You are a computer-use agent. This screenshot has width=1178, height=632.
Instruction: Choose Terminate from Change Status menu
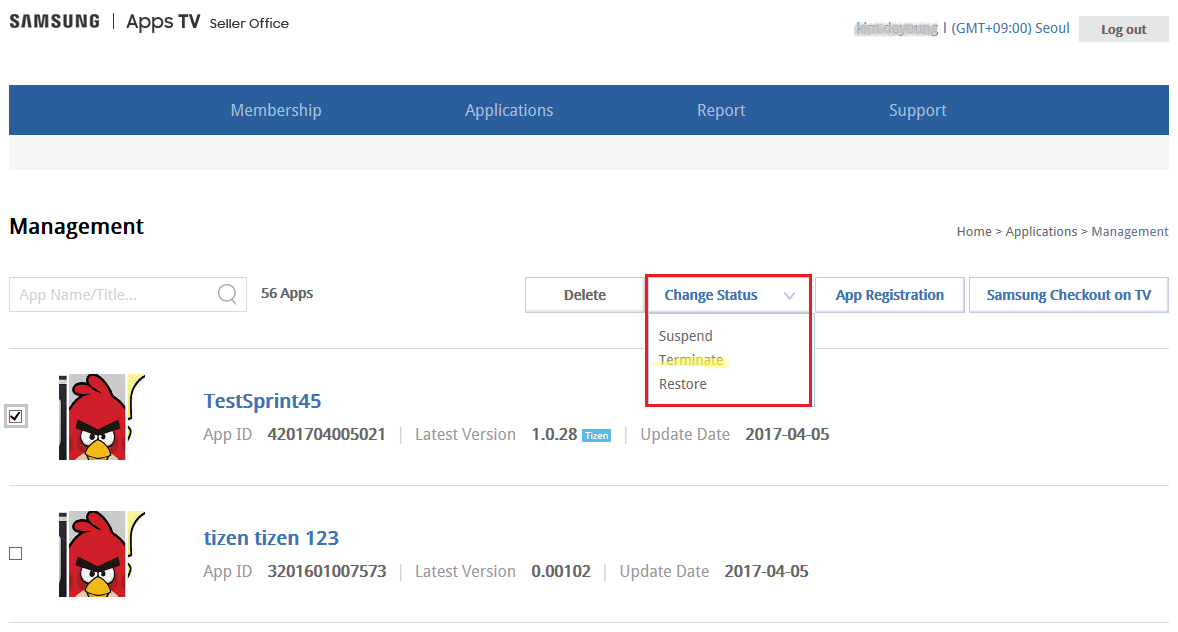coord(690,360)
